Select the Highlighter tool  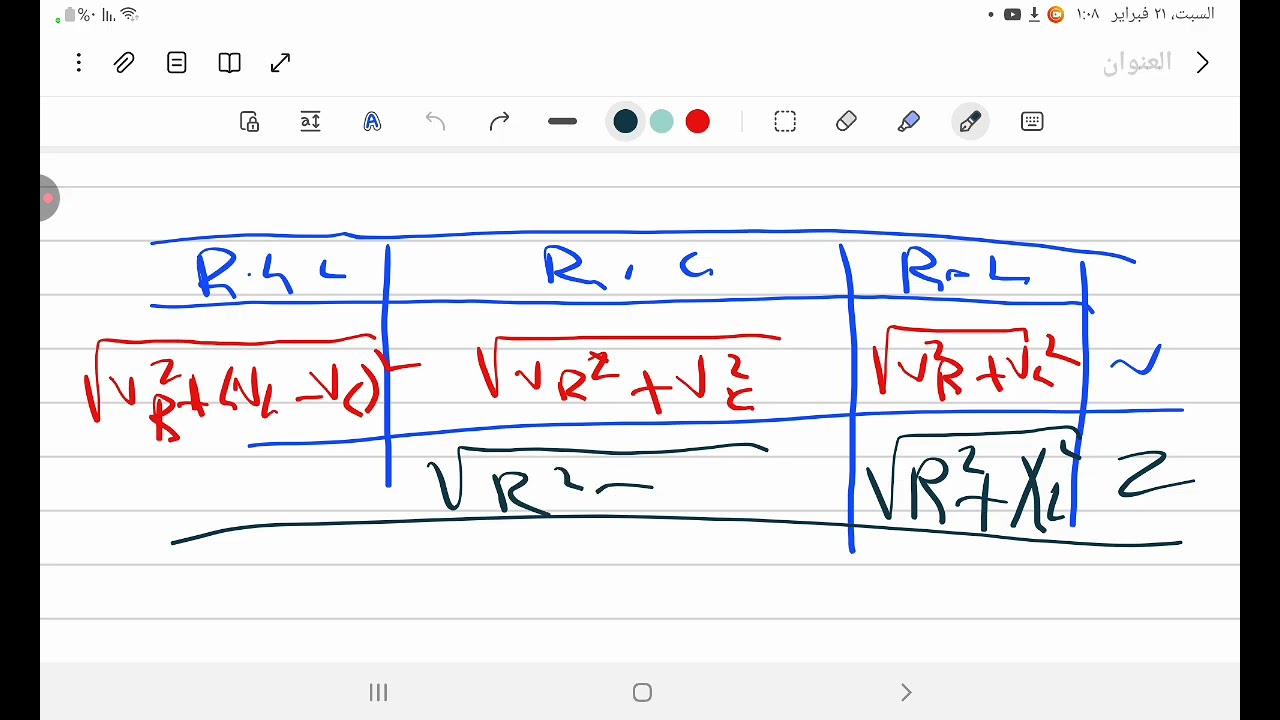pyautogui.click(x=909, y=122)
